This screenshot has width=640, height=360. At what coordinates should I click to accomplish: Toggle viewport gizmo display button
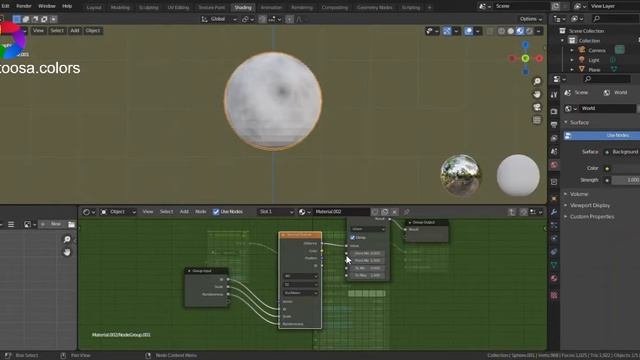[447, 31]
